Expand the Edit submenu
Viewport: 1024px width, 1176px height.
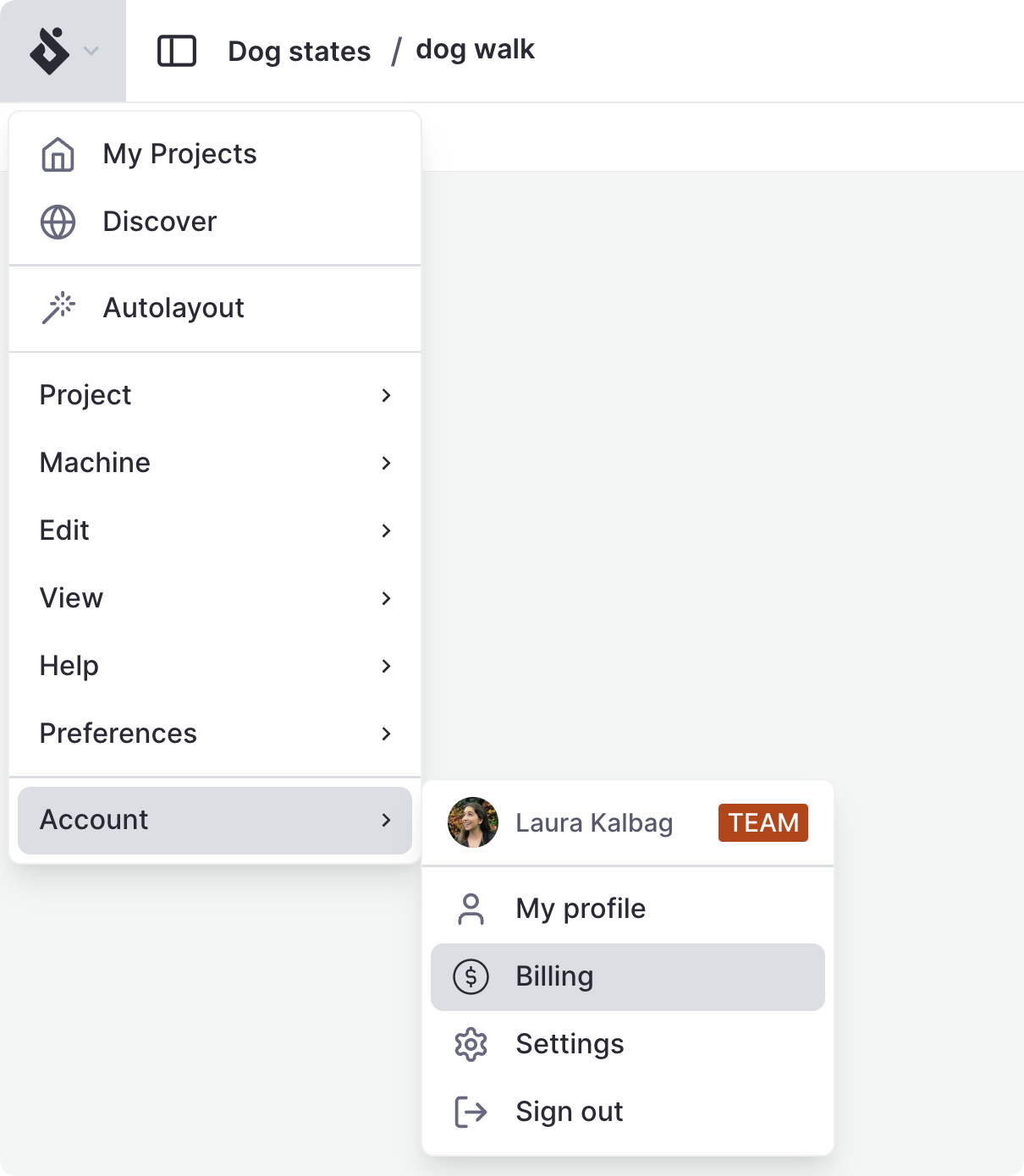[386, 530]
